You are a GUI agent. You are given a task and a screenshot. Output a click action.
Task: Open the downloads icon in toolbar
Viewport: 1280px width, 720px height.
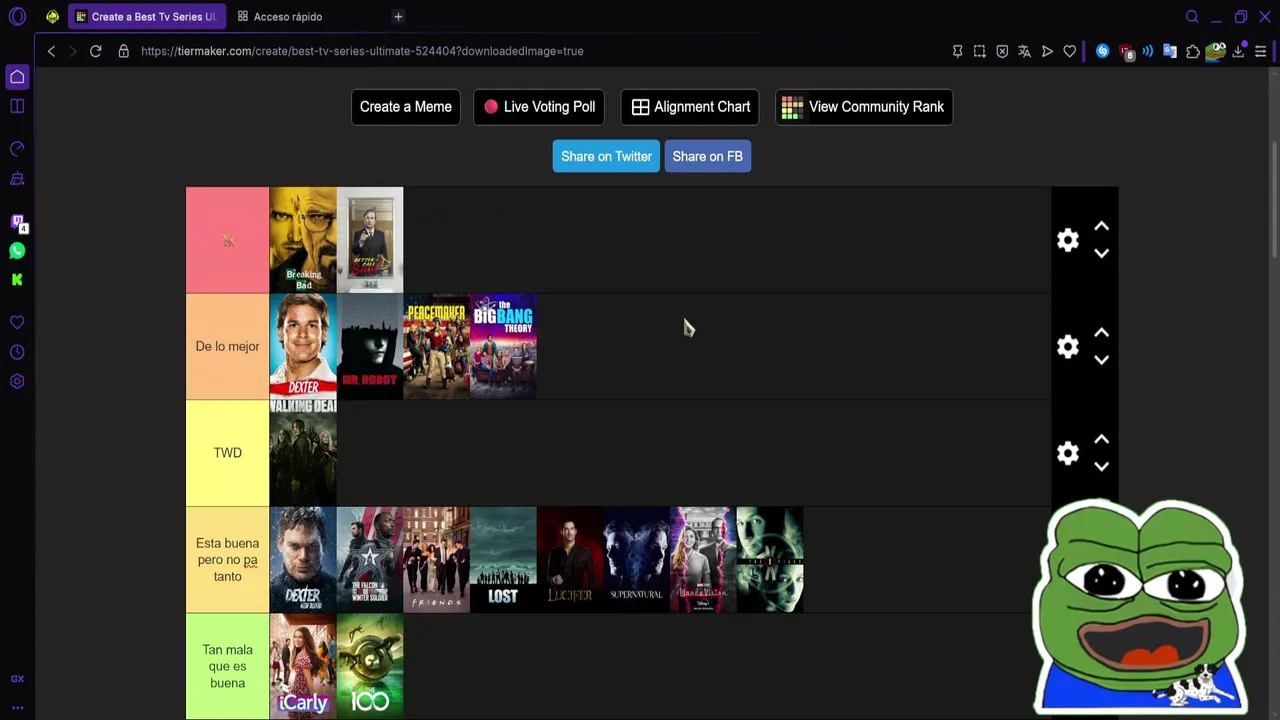[x=1238, y=51]
